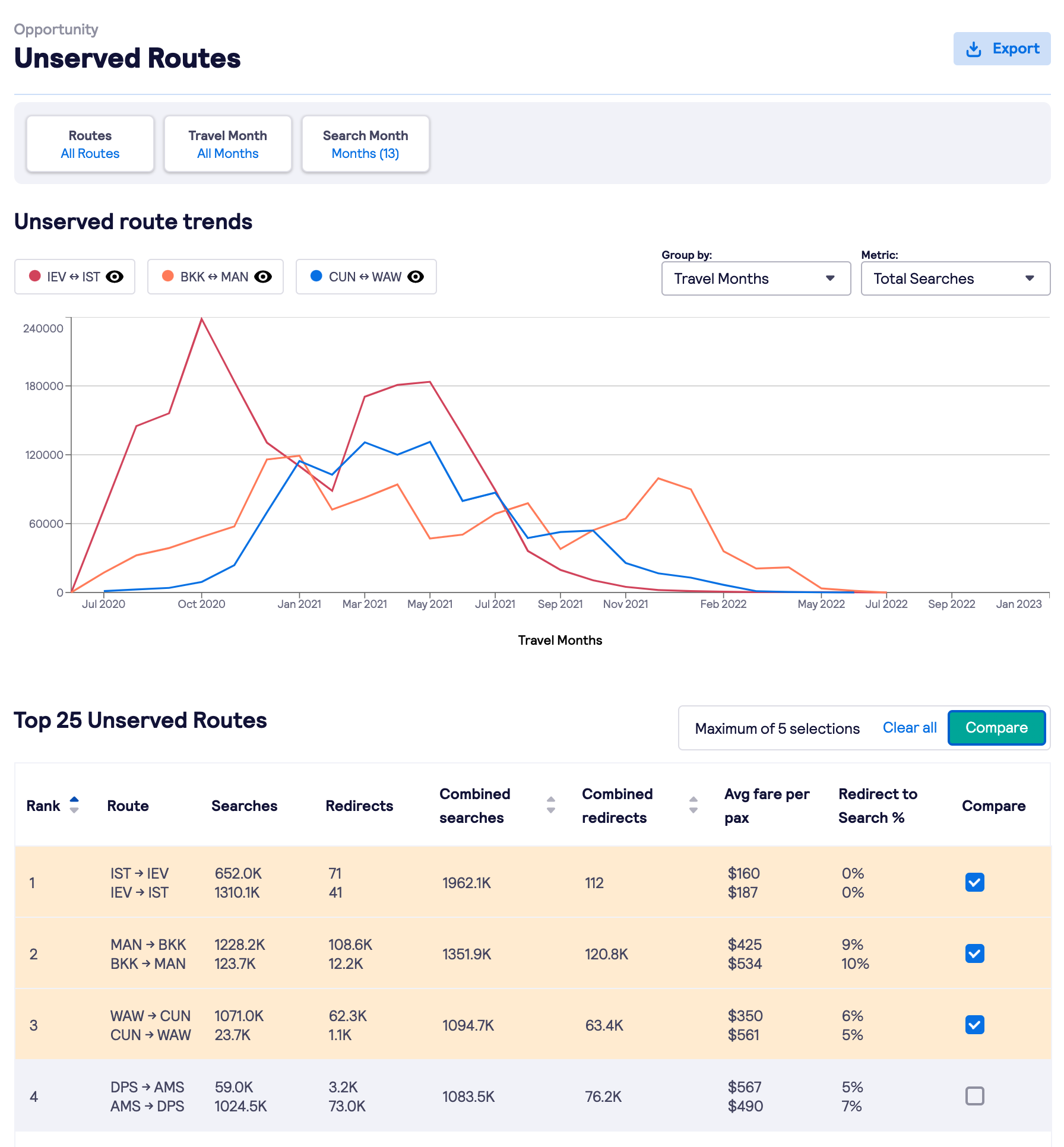The image size is (1064, 1147).
Task: Click the Jan 2023 axis label
Action: click(1019, 604)
